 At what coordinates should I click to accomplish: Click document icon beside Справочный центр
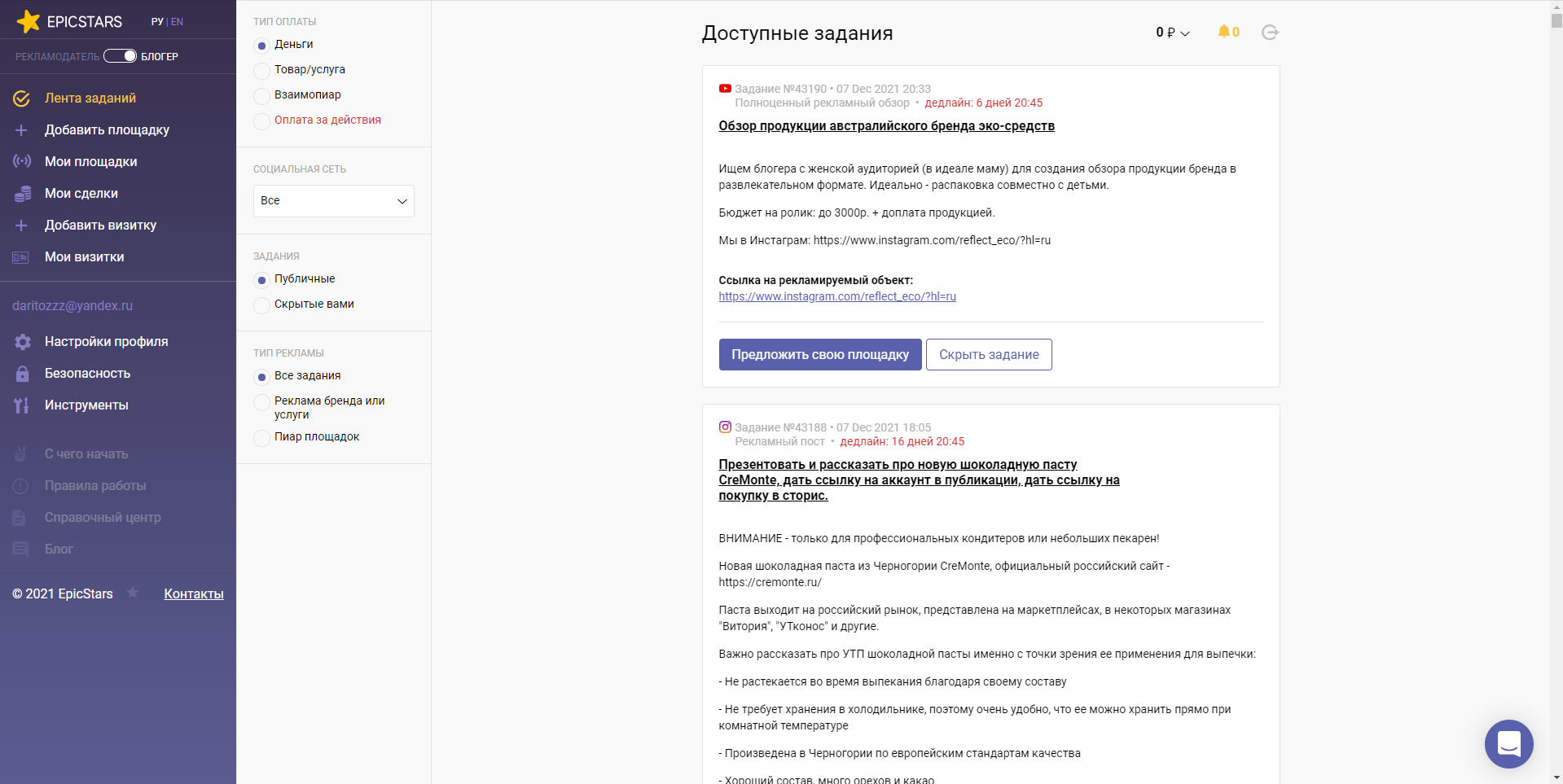(x=20, y=518)
